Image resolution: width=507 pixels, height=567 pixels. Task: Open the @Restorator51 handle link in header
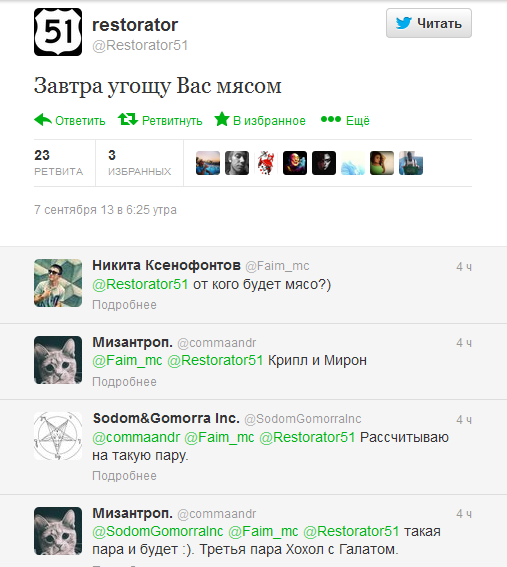coord(140,46)
